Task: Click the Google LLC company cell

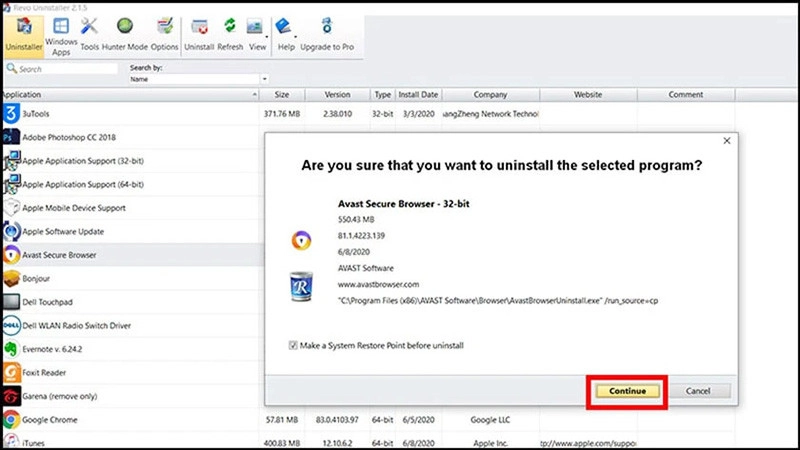Action: [490, 419]
